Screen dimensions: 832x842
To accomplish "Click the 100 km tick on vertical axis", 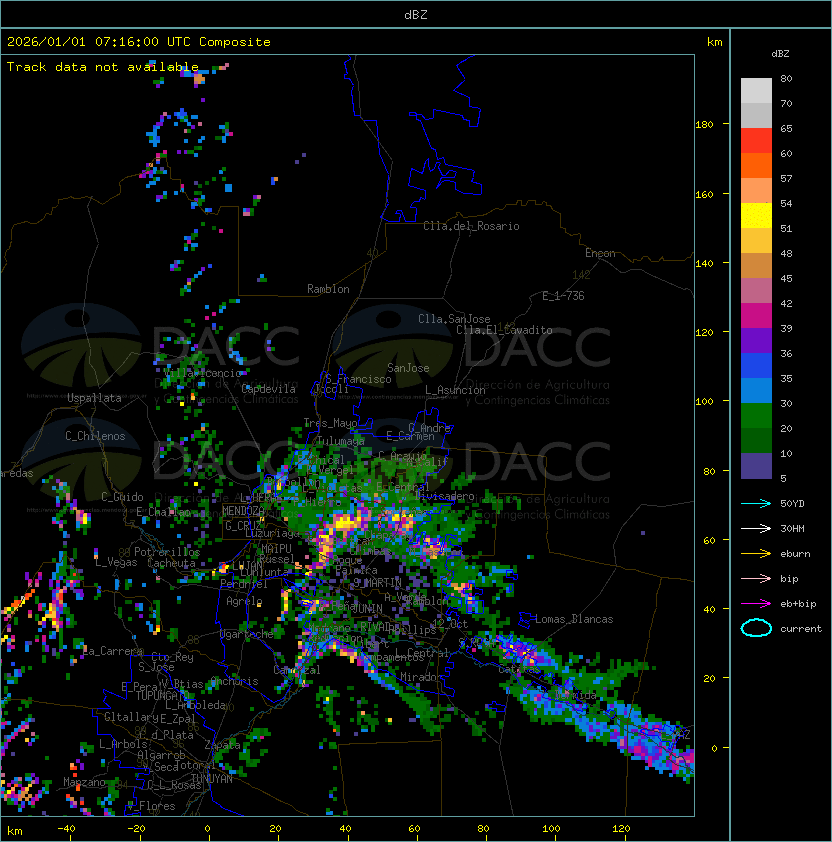I will (x=704, y=402).
